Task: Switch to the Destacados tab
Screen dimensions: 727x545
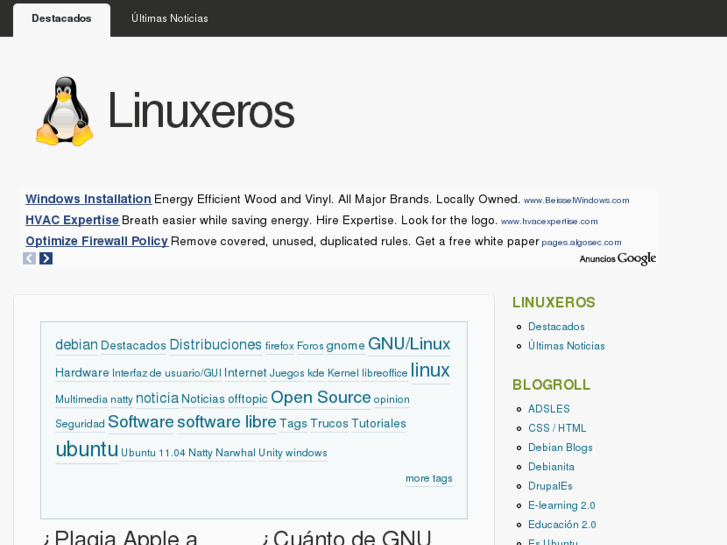Action: (61, 19)
